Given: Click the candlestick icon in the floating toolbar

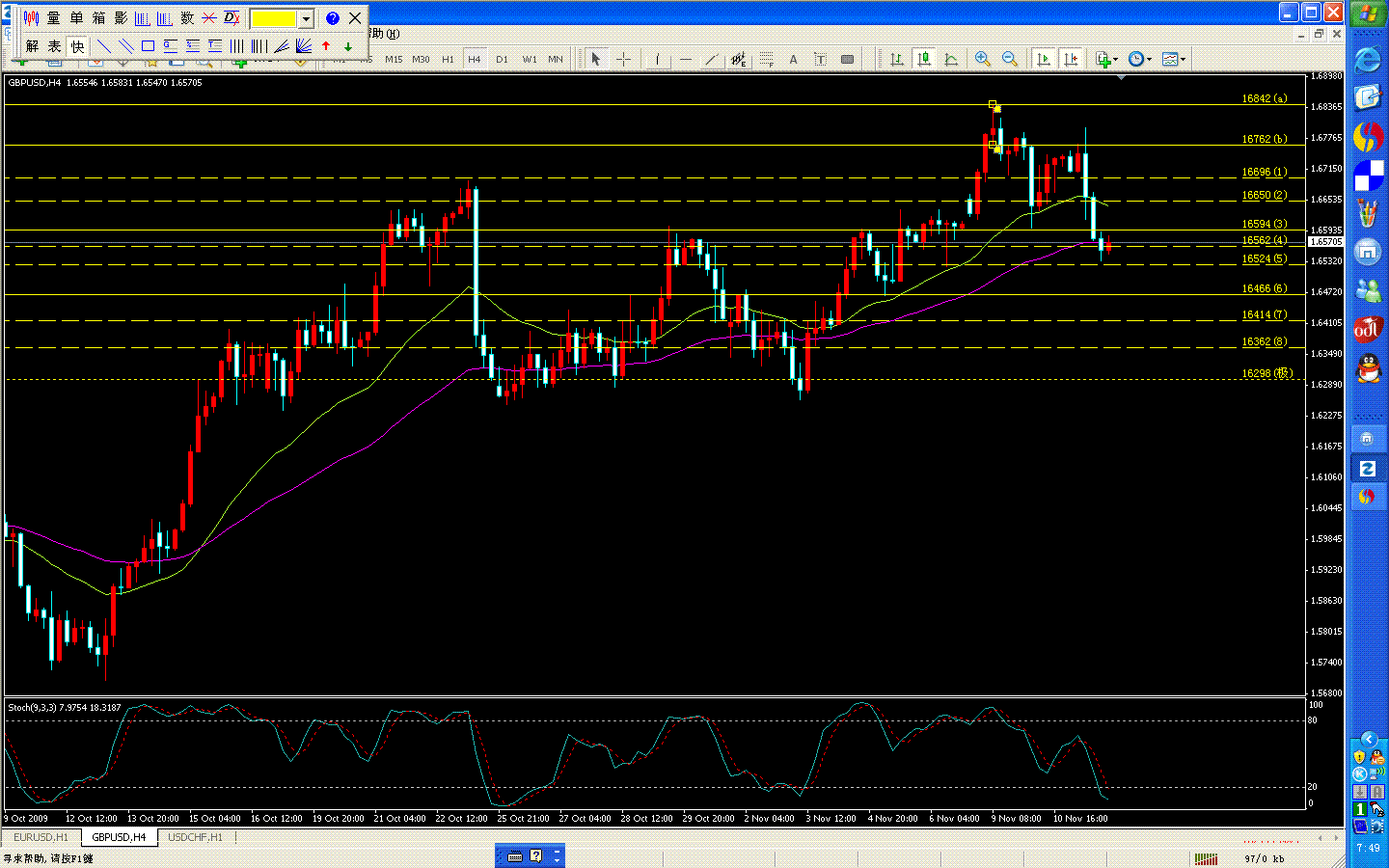Looking at the screenshot, I should tap(32, 18).
